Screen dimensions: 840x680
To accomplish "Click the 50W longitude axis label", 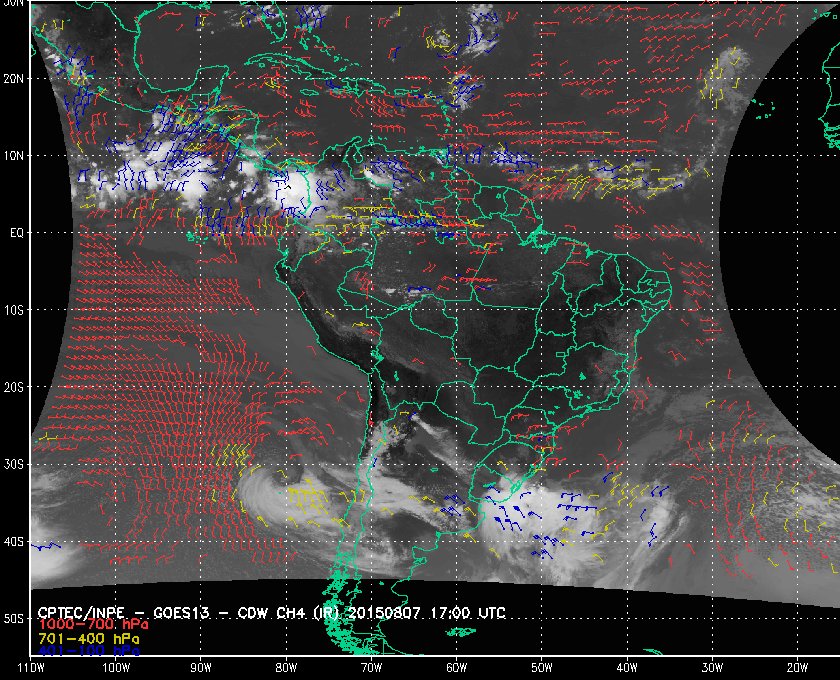I will (x=542, y=668).
